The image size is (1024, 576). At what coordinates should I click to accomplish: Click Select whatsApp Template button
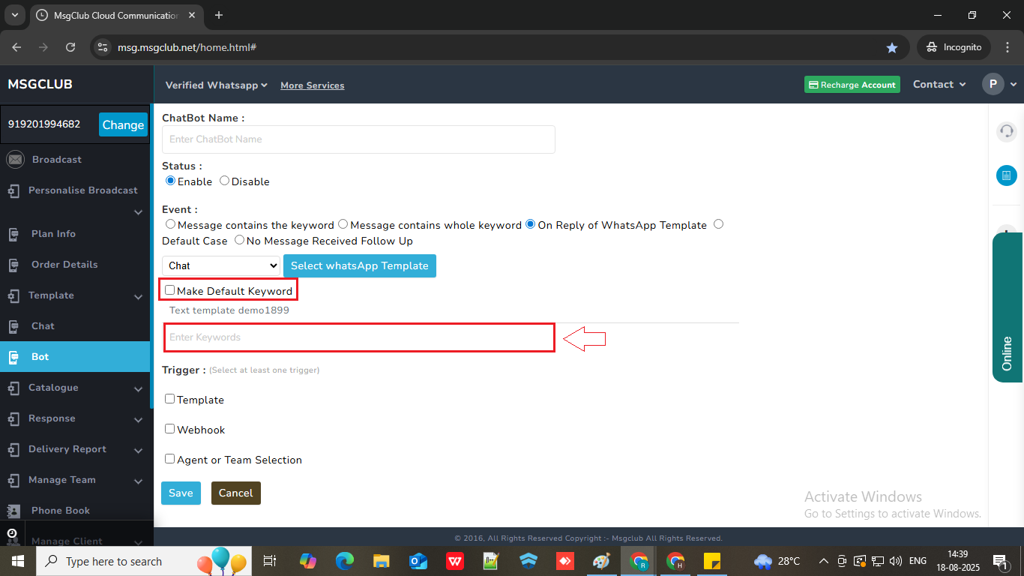(x=360, y=266)
